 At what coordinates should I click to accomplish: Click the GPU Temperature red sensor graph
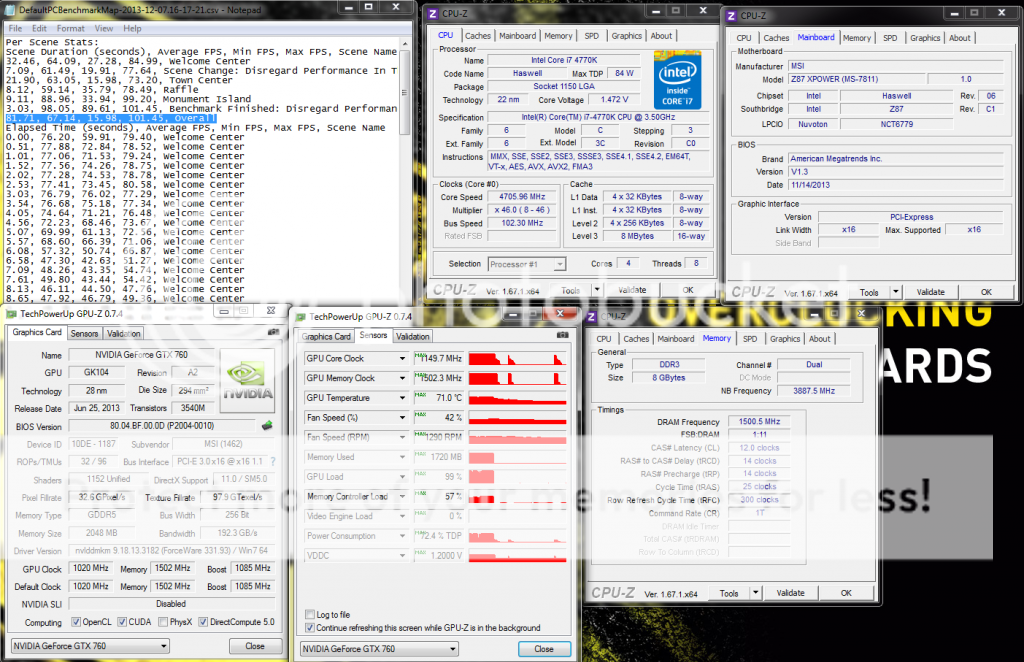(519, 398)
